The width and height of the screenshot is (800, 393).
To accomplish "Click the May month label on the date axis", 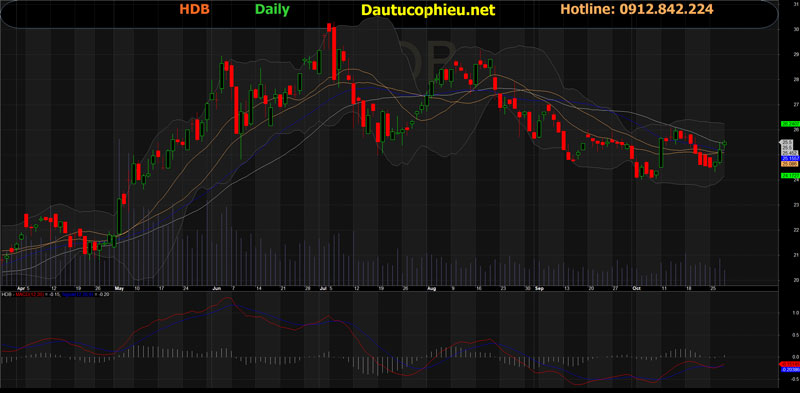I will tap(119, 288).
